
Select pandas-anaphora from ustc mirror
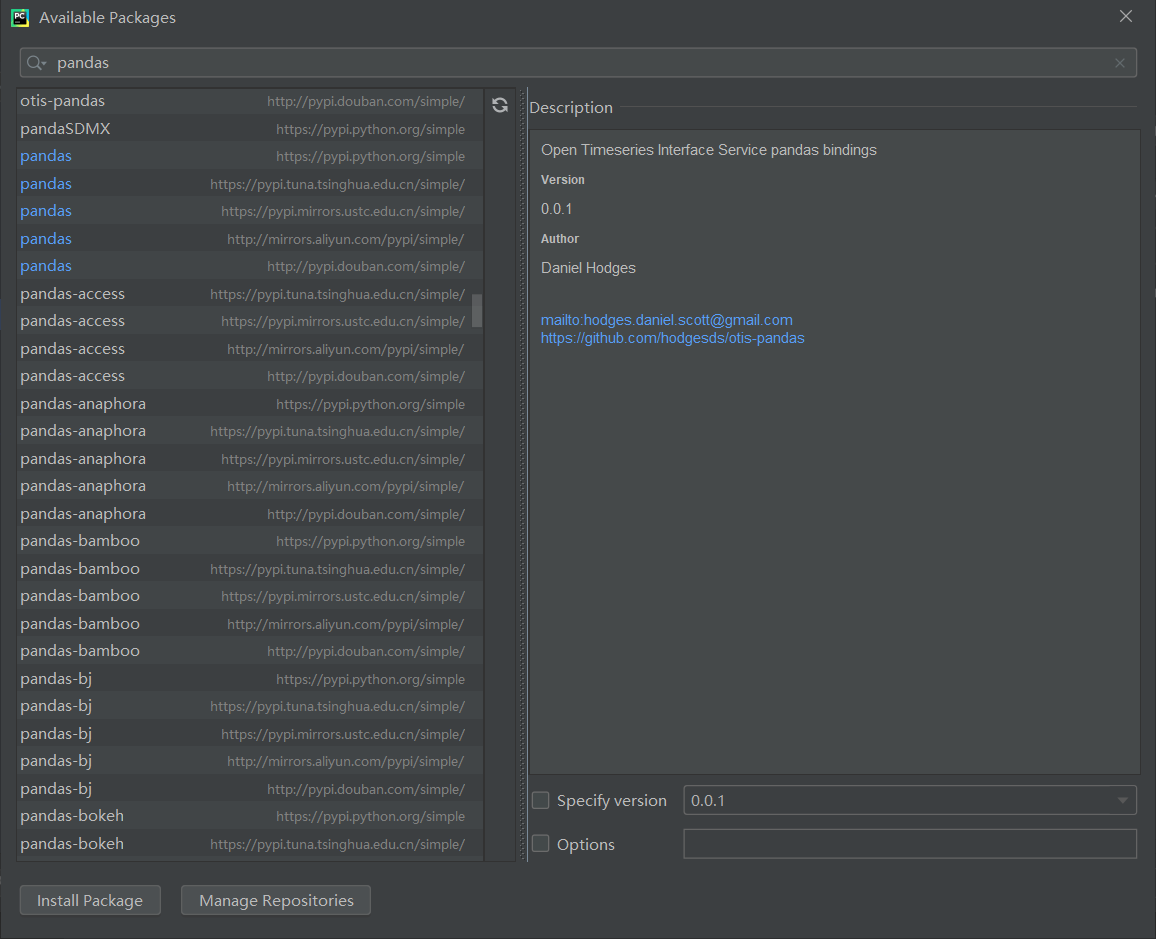coord(251,458)
